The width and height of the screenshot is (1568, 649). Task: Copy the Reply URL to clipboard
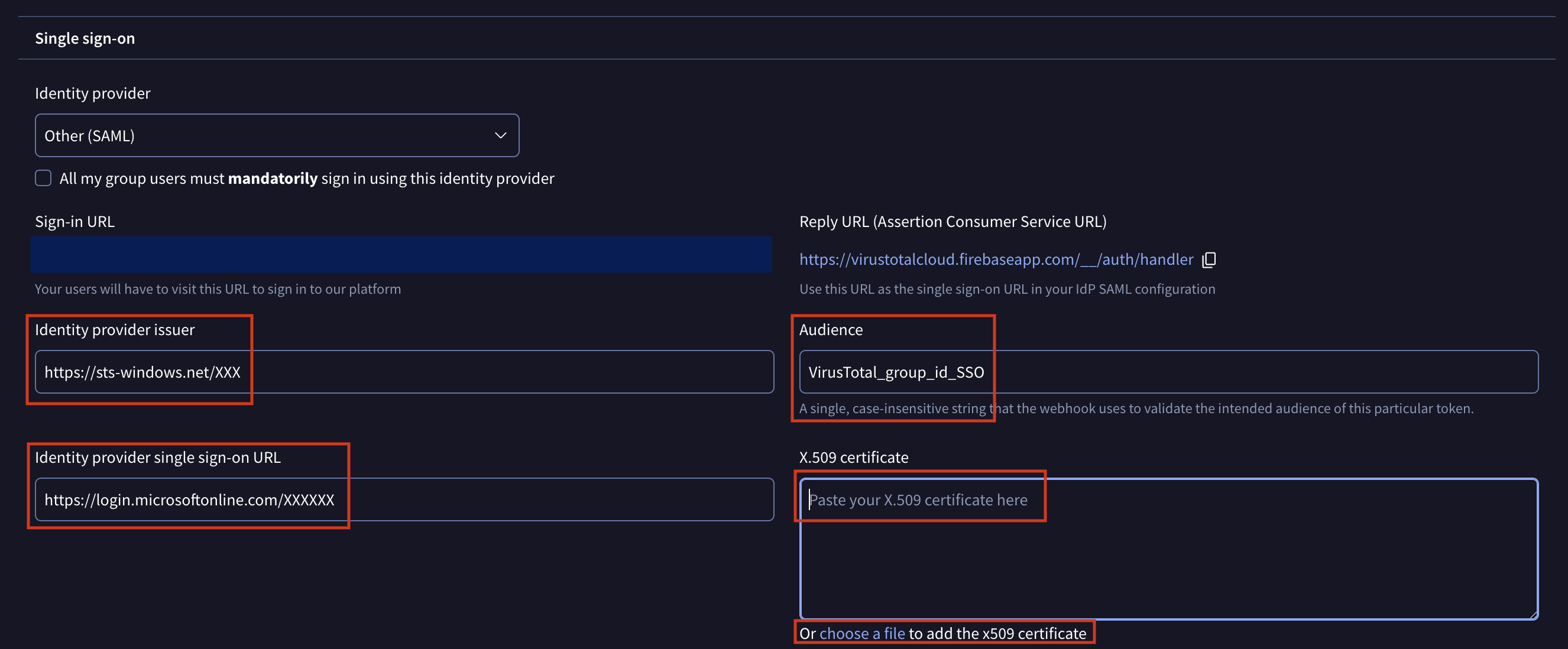[x=1209, y=259]
